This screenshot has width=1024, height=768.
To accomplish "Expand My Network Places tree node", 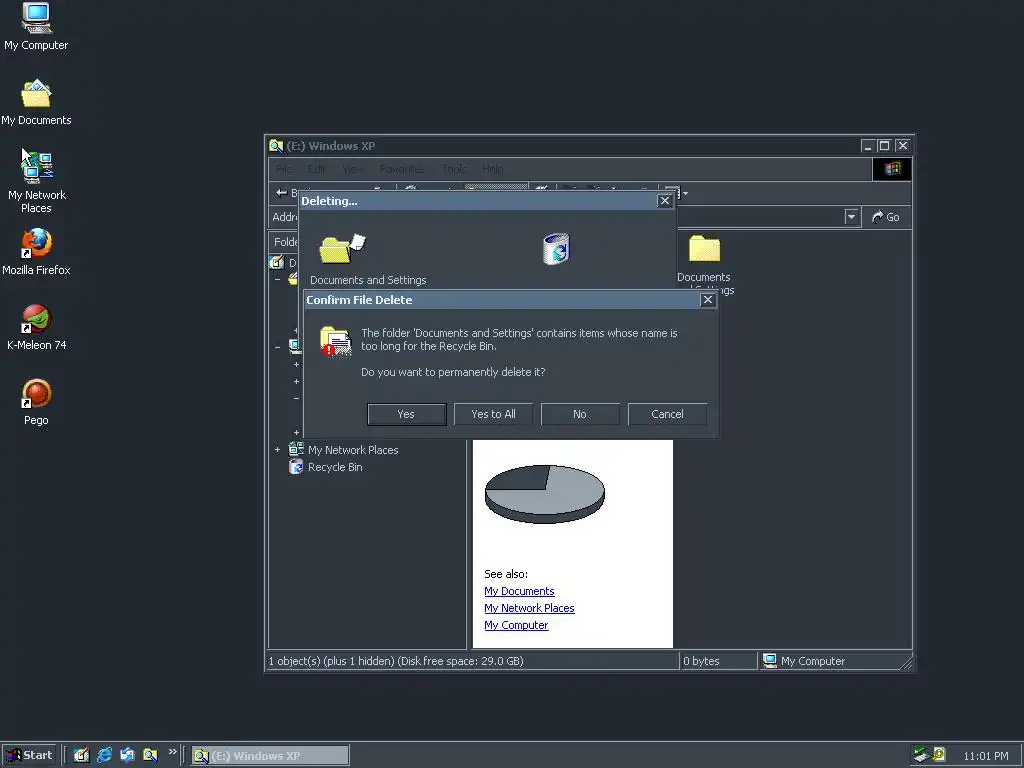I will (x=278, y=449).
